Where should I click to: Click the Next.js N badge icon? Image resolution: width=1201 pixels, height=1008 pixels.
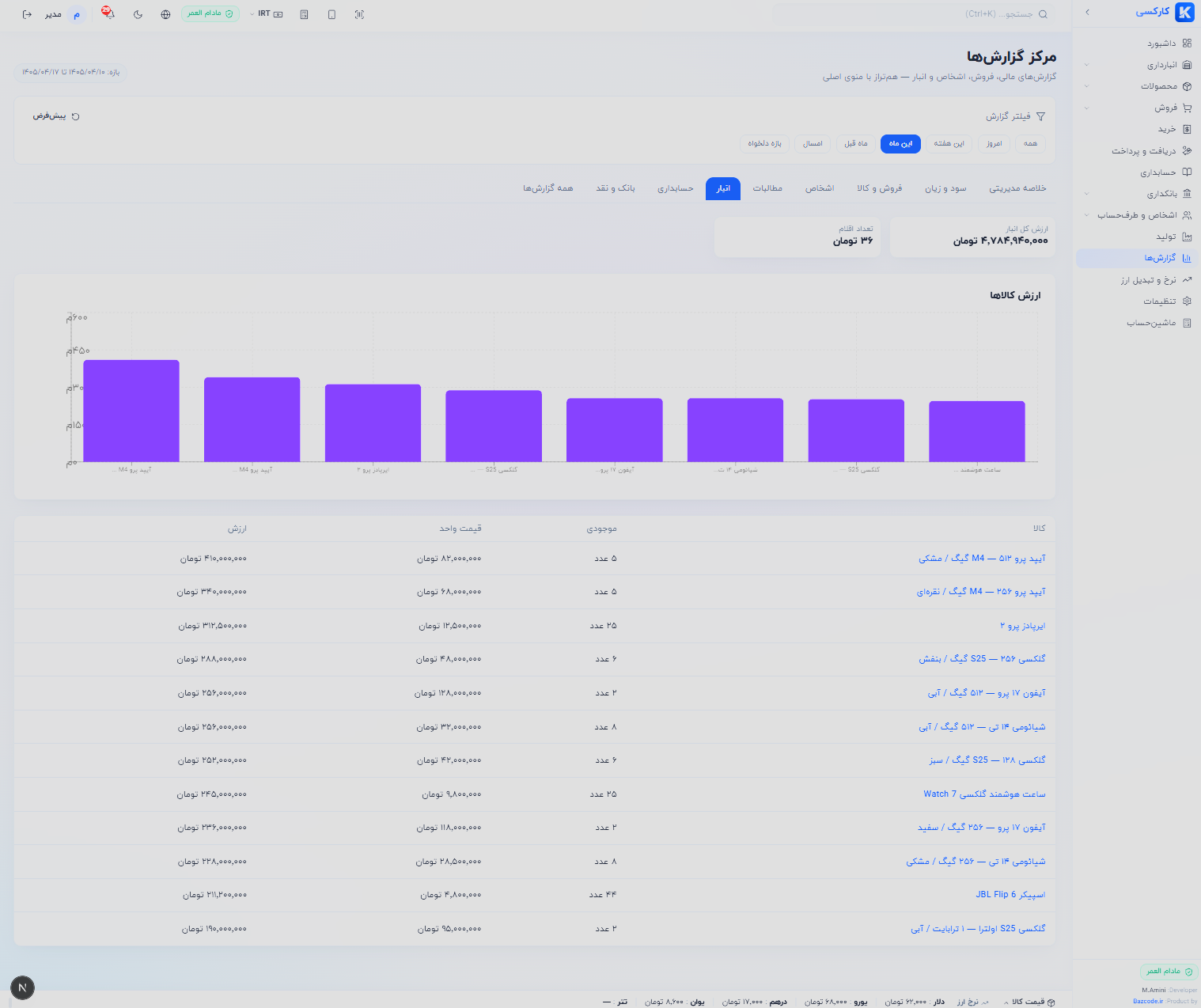(22, 987)
